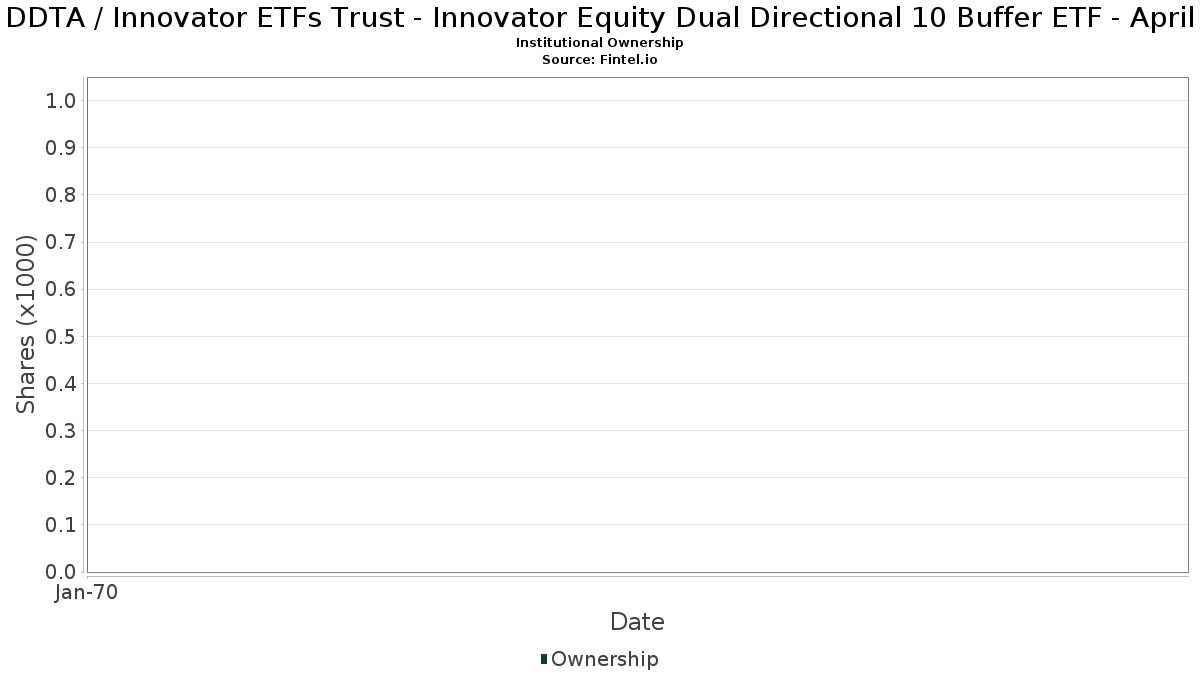Toggle the Ownership series legend label
Image resolution: width=1200 pixels, height=675 pixels.
point(604,659)
